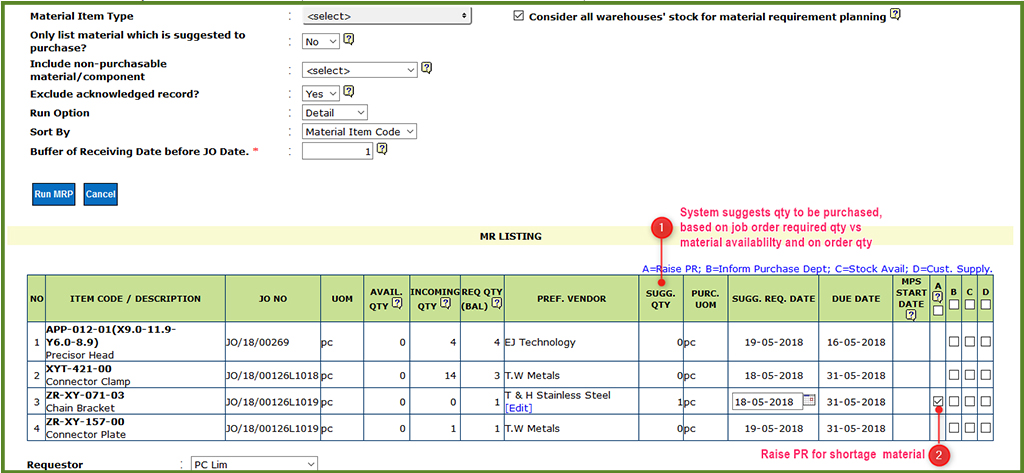Open 'Exclude acknowledged record' Yes dropdown

pos(321,93)
